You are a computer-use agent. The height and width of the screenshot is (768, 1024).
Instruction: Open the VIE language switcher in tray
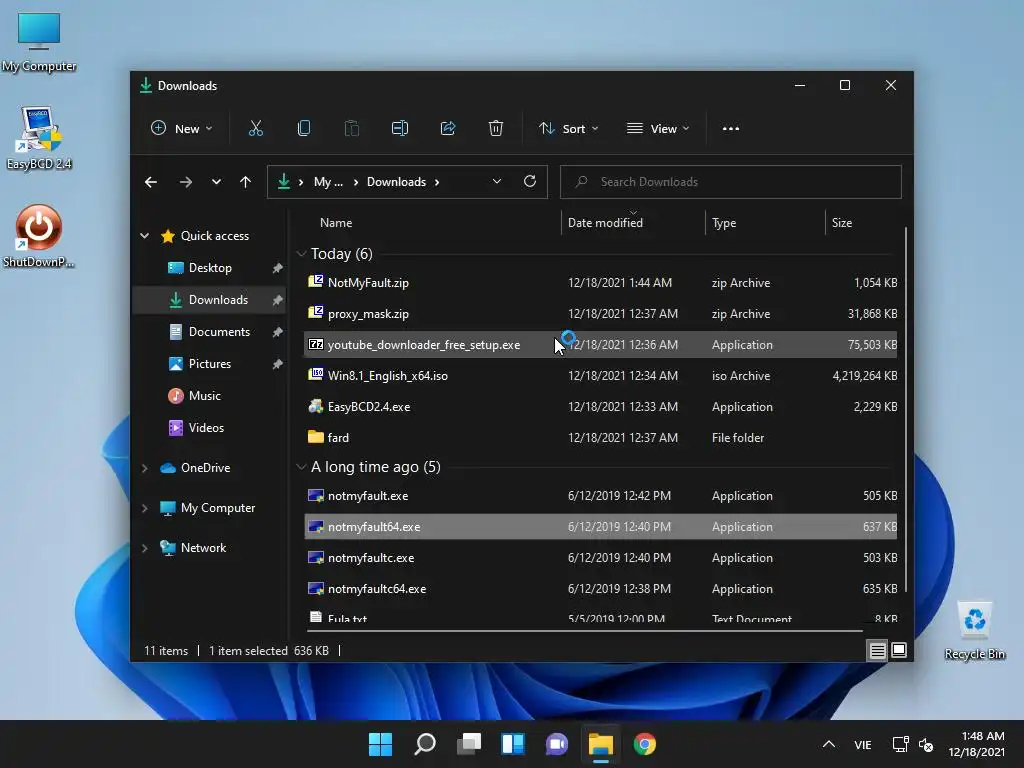point(863,744)
